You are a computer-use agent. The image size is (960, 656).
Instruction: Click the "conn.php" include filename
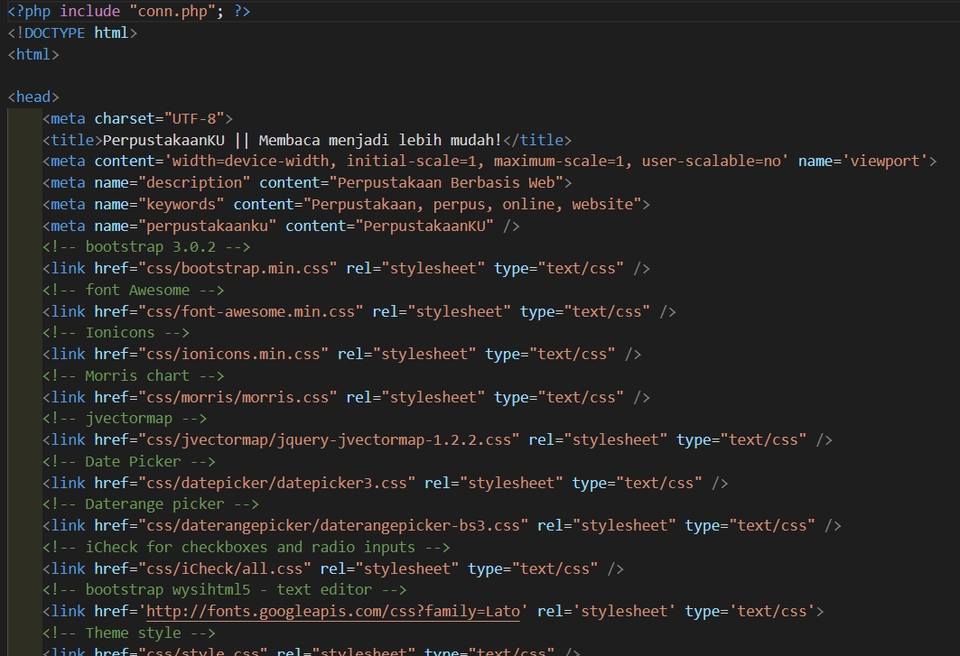pyautogui.click(x=172, y=11)
